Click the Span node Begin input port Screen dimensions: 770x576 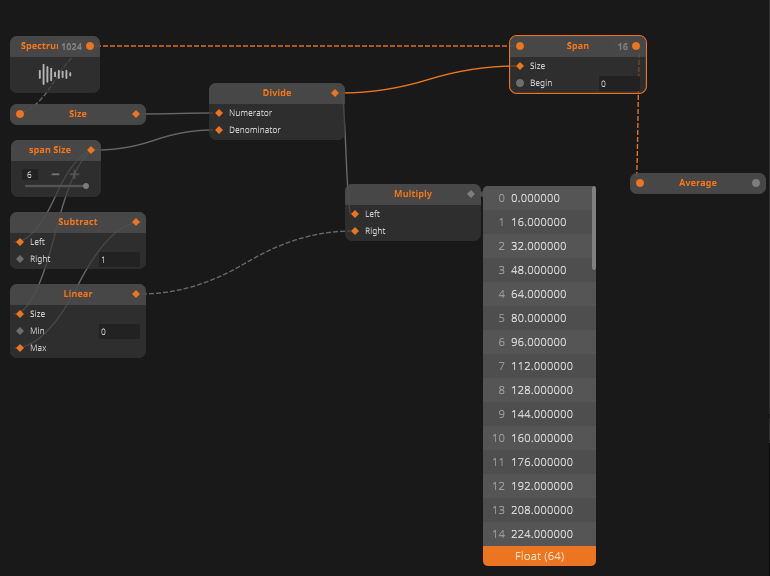pos(520,83)
